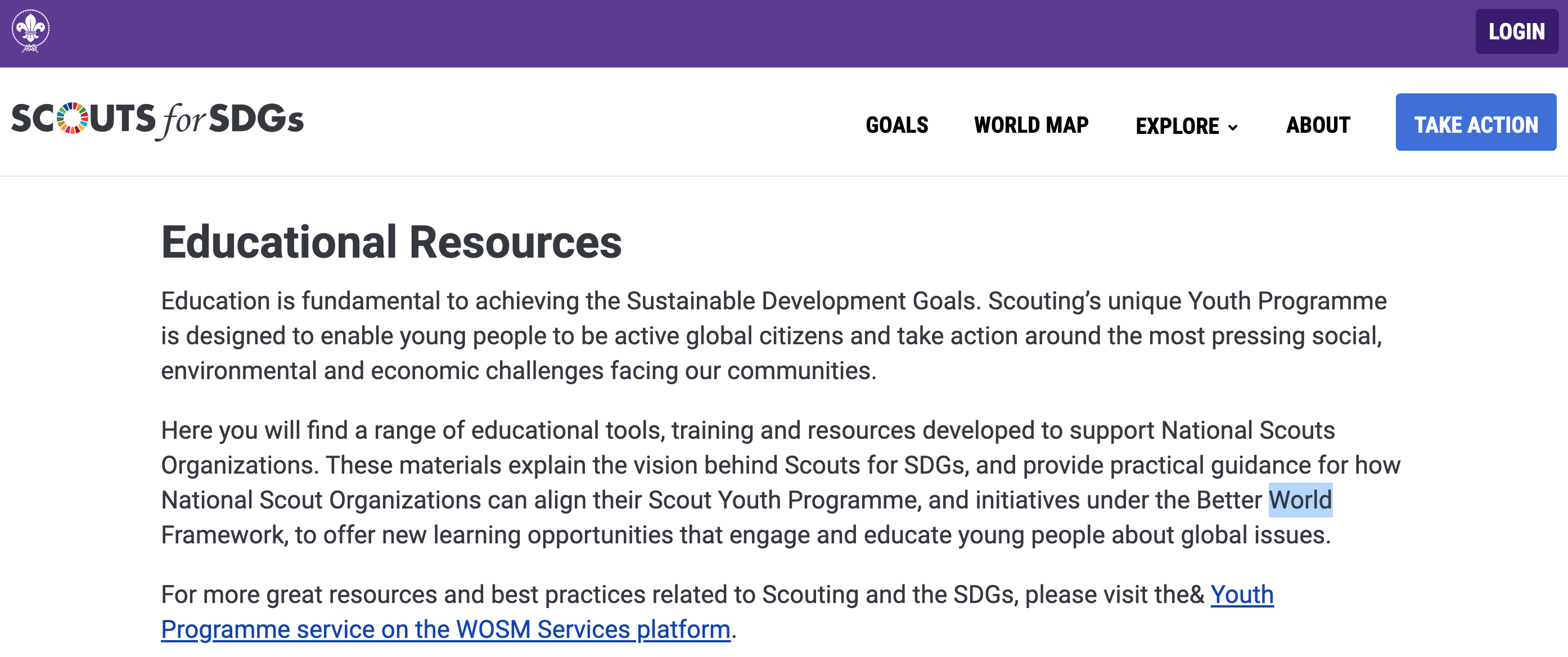Click inside the page body content area

(779, 426)
